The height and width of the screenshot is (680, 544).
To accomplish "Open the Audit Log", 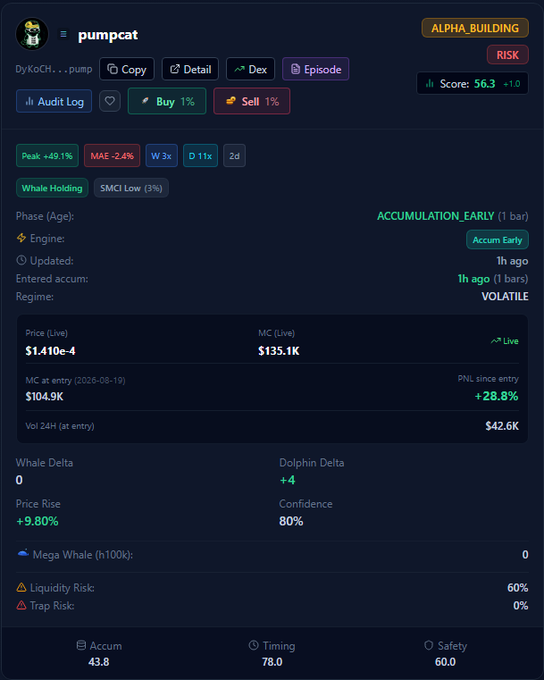I will pos(54,101).
